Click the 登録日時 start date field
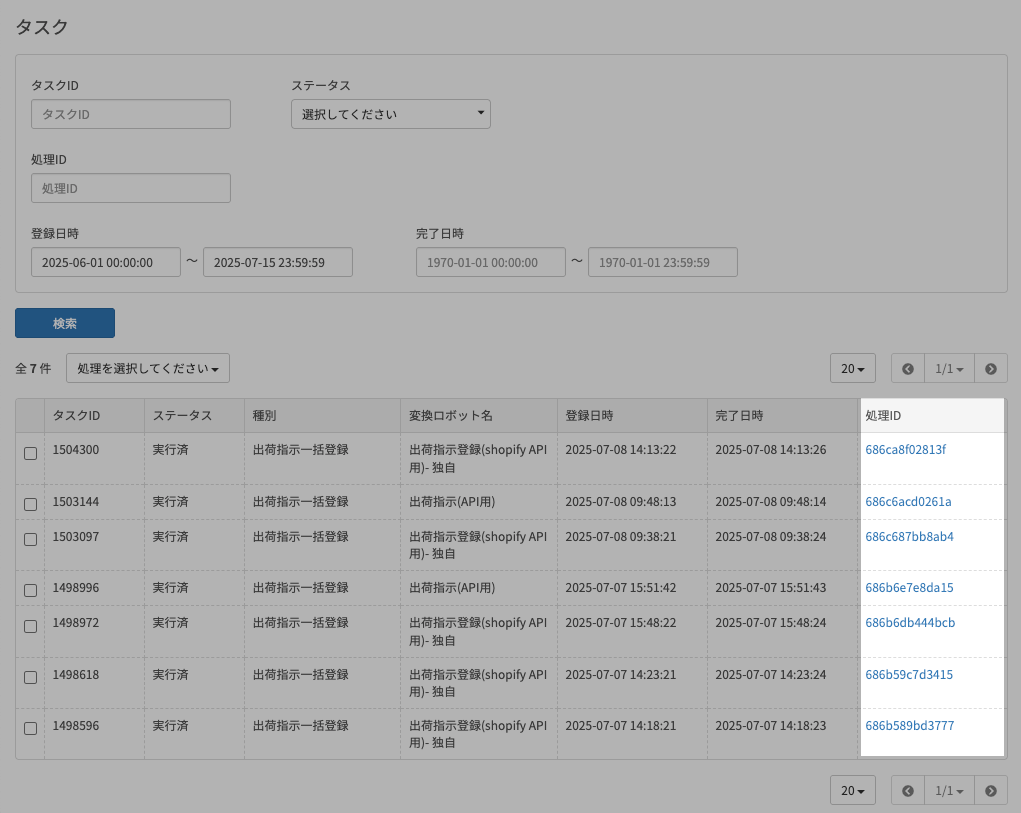 pos(106,262)
